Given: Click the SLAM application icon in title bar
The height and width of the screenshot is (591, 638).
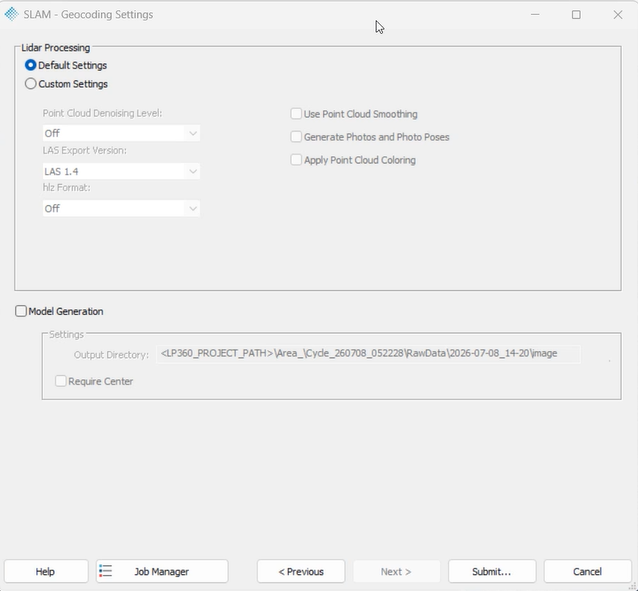Looking at the screenshot, I should [x=12, y=14].
